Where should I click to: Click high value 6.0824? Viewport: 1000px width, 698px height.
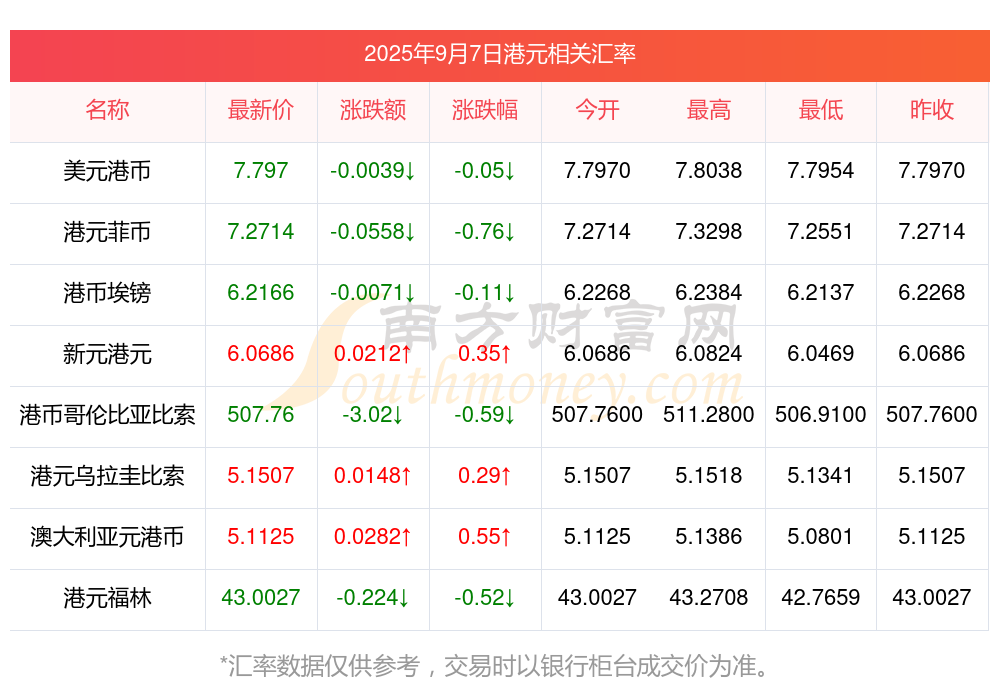(709, 353)
